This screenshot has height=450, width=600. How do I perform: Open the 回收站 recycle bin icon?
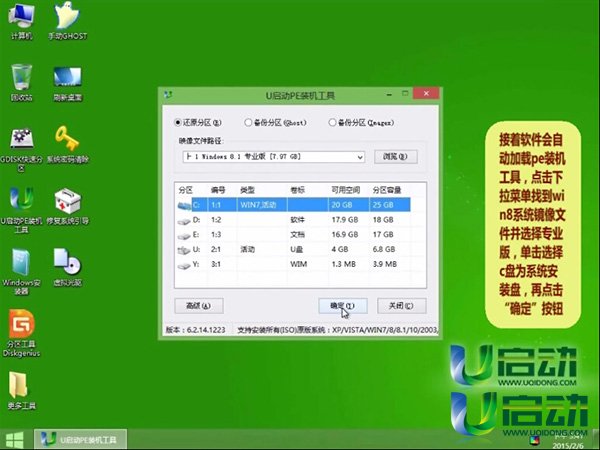pos(21,82)
